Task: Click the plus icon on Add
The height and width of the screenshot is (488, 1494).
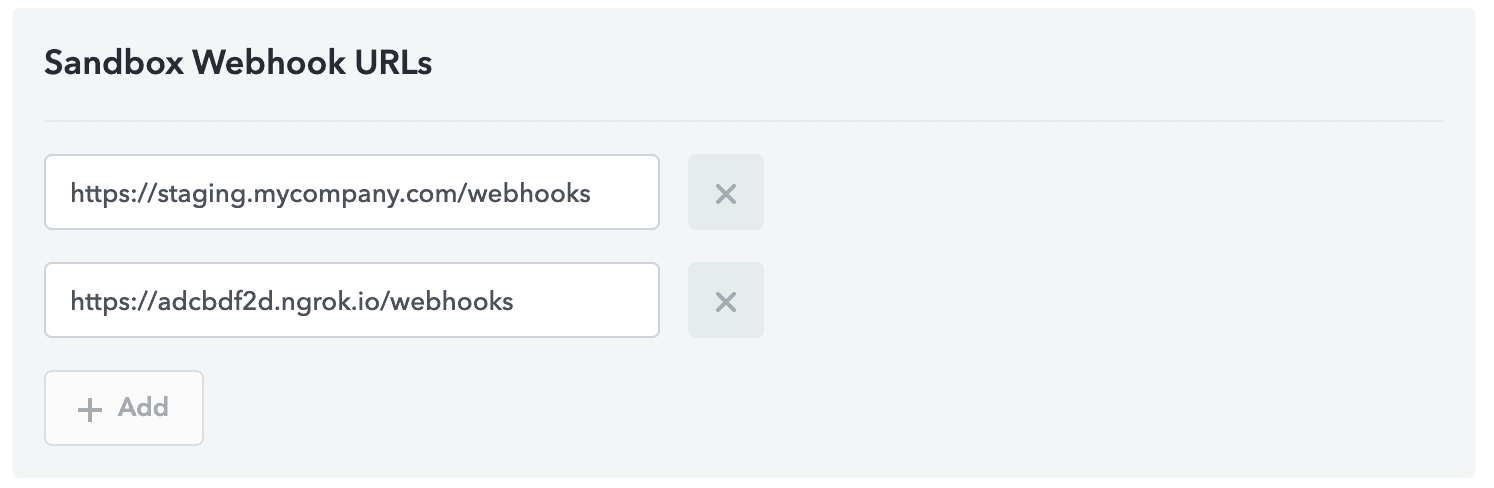Action: [90, 409]
